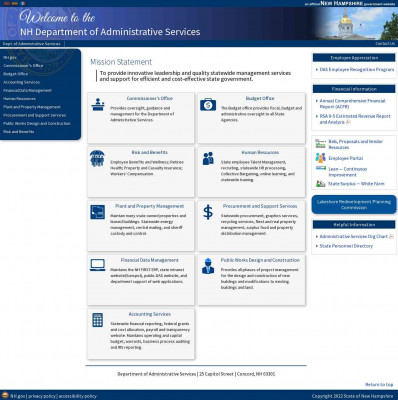
Task: Click the Copyright 2022 State of New Hampshire text
Action: click(352, 396)
